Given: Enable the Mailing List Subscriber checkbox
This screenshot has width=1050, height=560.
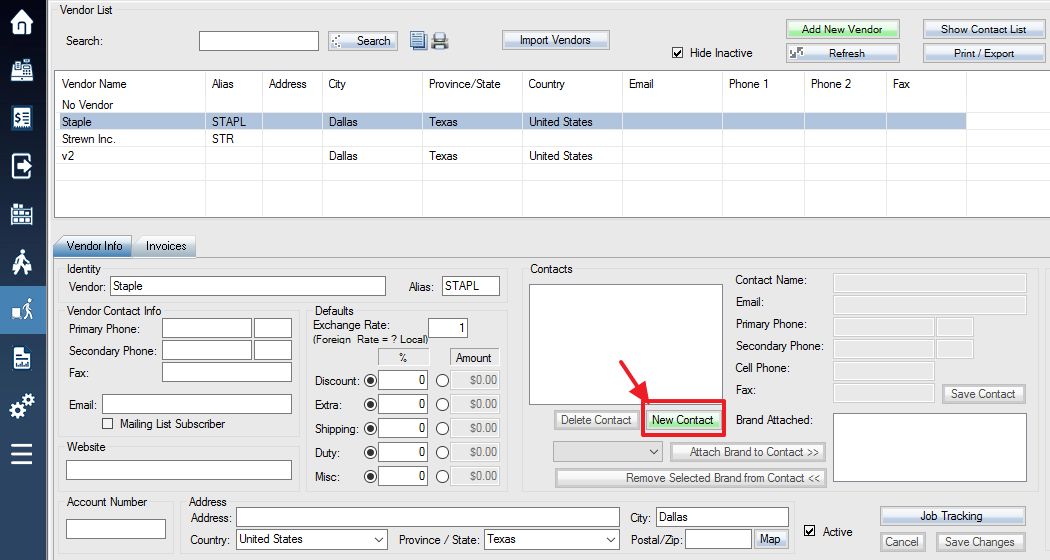Looking at the screenshot, I should [x=107, y=423].
